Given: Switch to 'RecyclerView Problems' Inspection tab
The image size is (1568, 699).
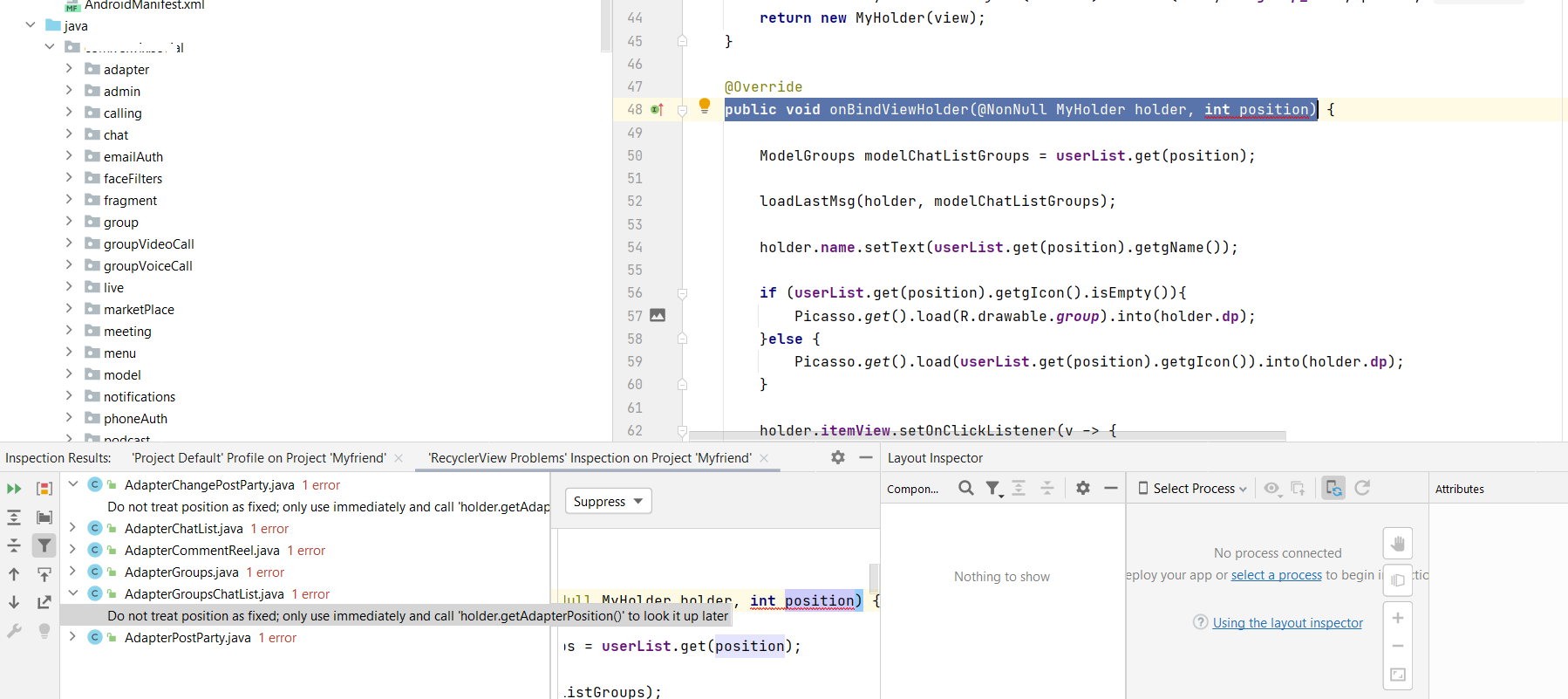Looking at the screenshot, I should pyautogui.click(x=590, y=458).
